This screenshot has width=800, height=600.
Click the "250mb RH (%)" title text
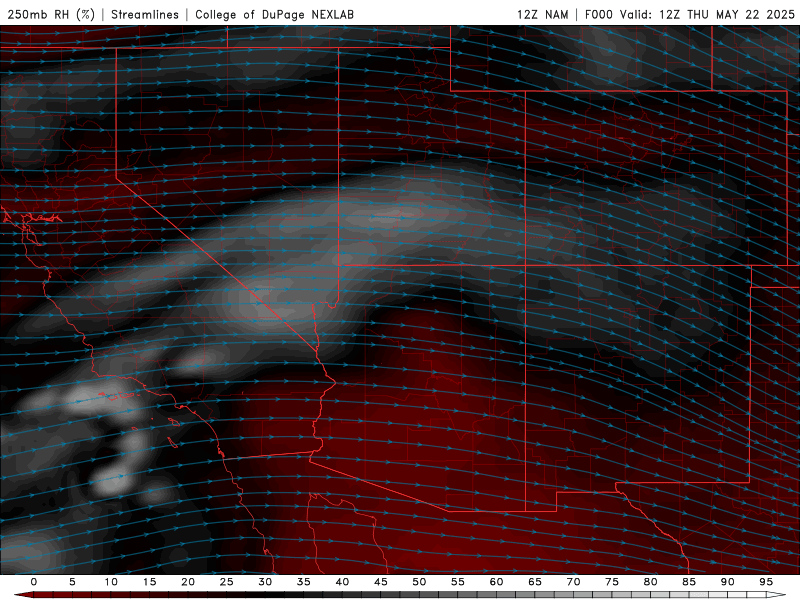[x=51, y=14]
